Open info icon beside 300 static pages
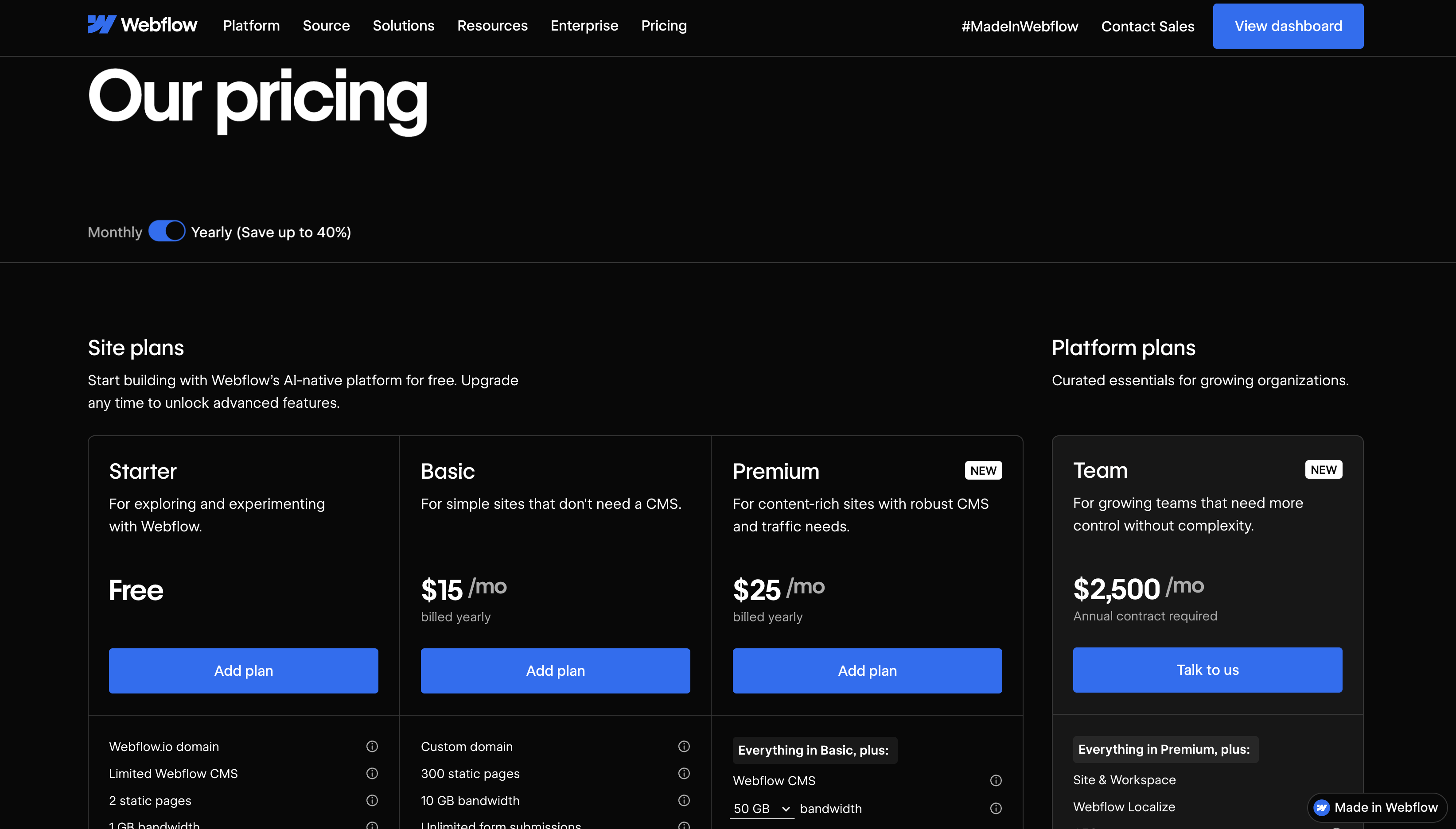Image resolution: width=1456 pixels, height=829 pixels. [684, 773]
